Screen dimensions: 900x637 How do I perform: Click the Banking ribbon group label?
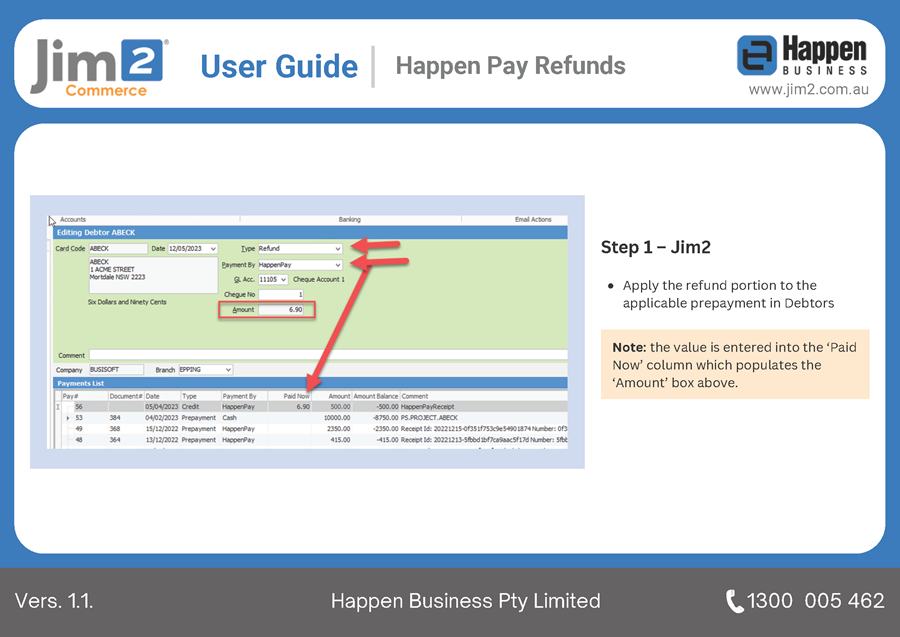point(350,219)
